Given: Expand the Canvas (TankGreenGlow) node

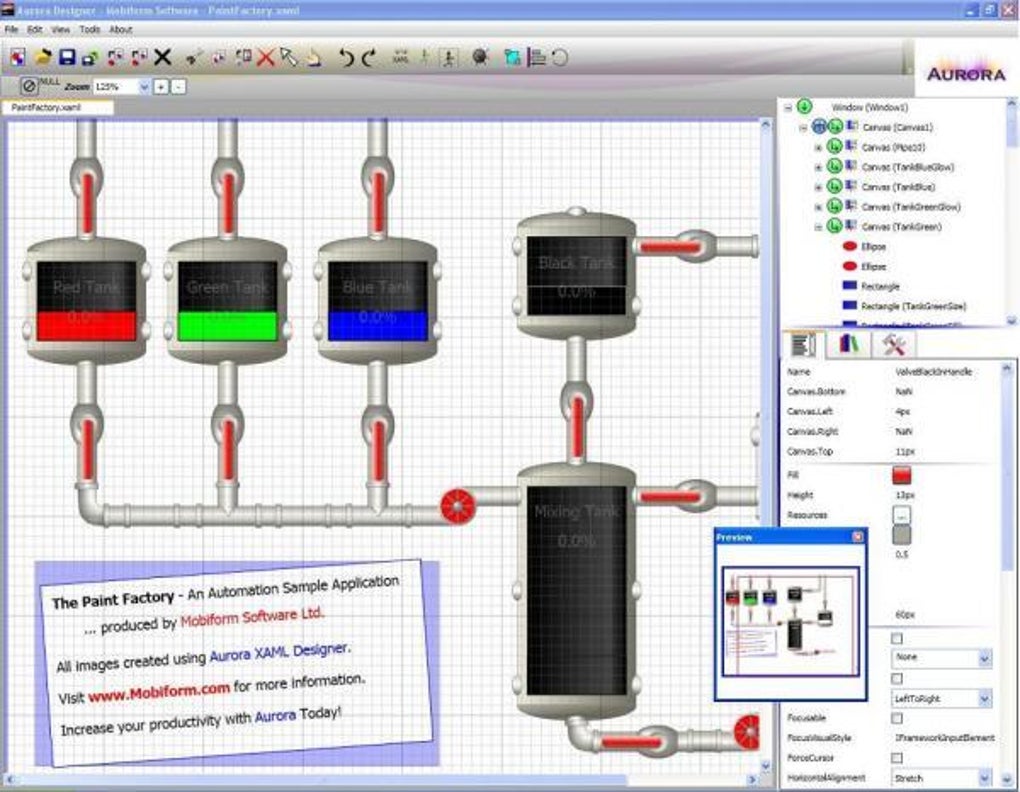Looking at the screenshot, I should pos(818,207).
